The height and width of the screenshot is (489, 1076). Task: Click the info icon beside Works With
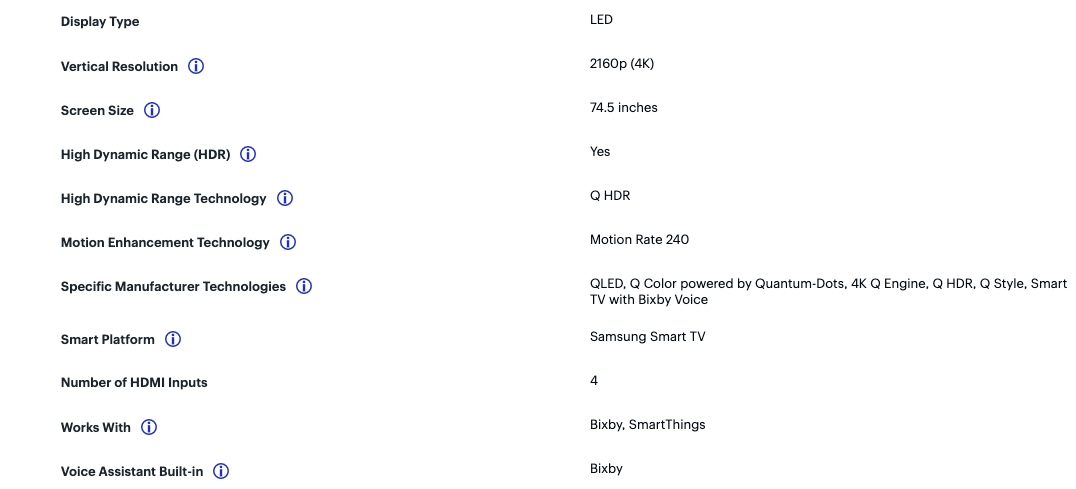tap(149, 427)
